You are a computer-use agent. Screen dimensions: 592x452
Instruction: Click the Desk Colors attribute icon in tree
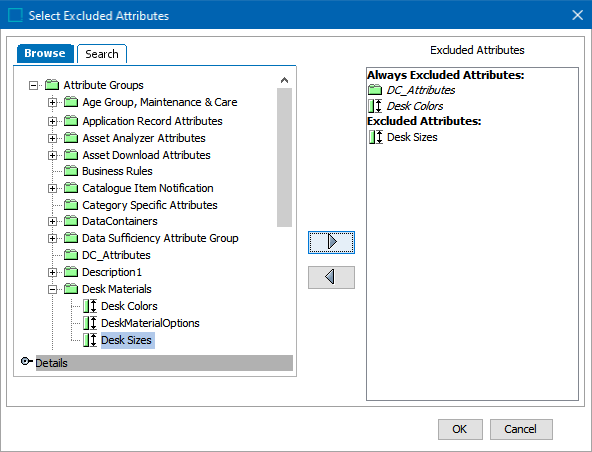90,306
